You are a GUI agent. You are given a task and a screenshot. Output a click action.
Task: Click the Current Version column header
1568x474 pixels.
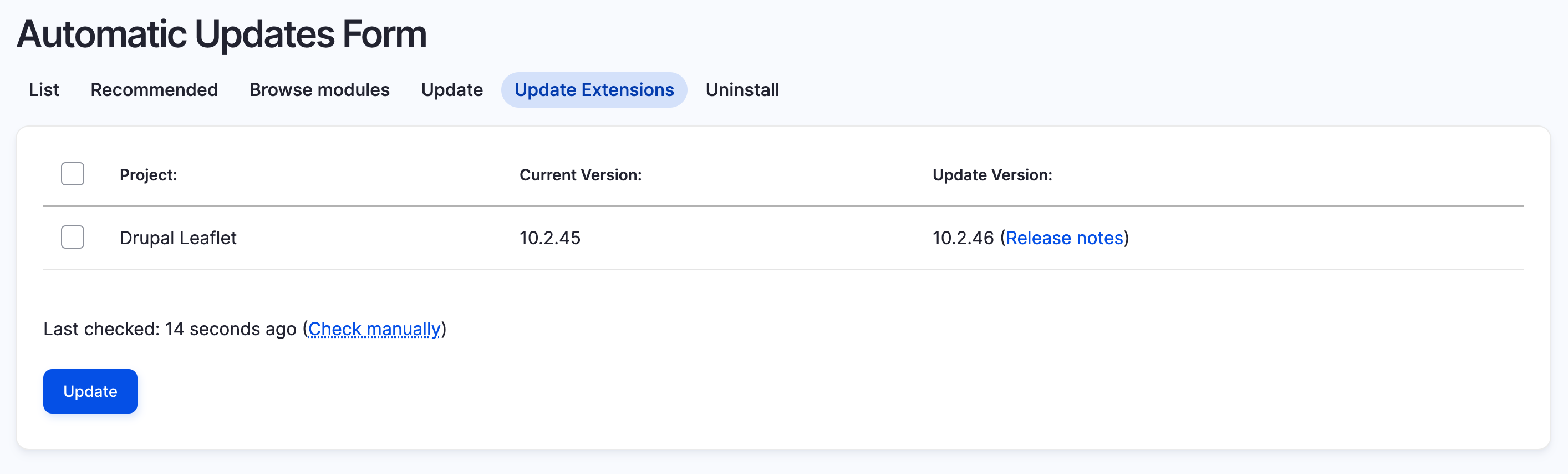coord(580,175)
